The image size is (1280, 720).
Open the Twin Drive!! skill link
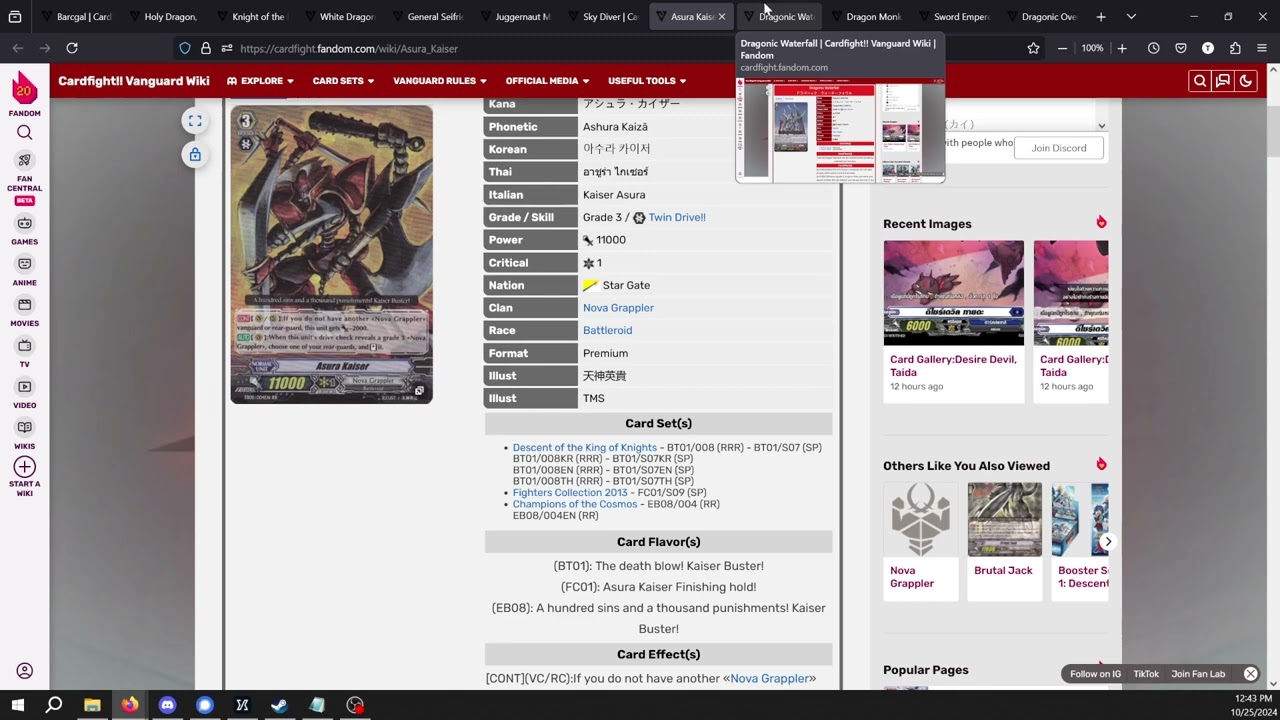(x=677, y=217)
